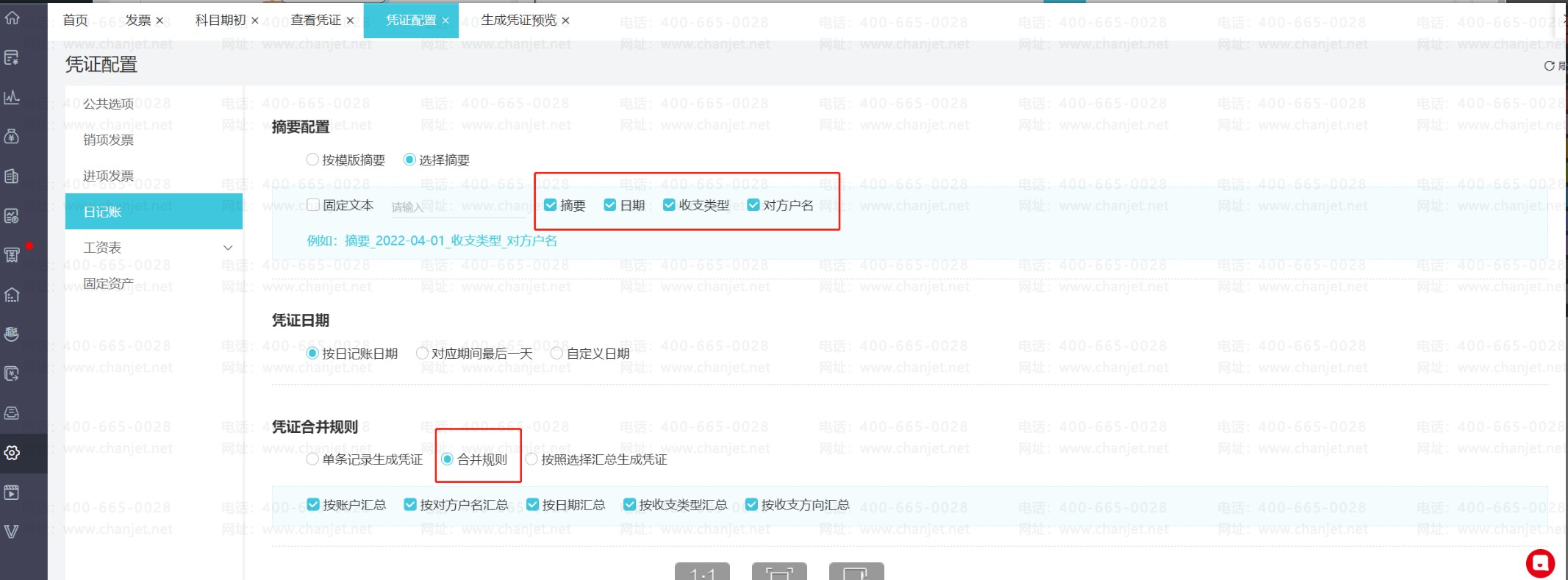Close the 科目期初 tab
1568x580 pixels.
(x=255, y=21)
